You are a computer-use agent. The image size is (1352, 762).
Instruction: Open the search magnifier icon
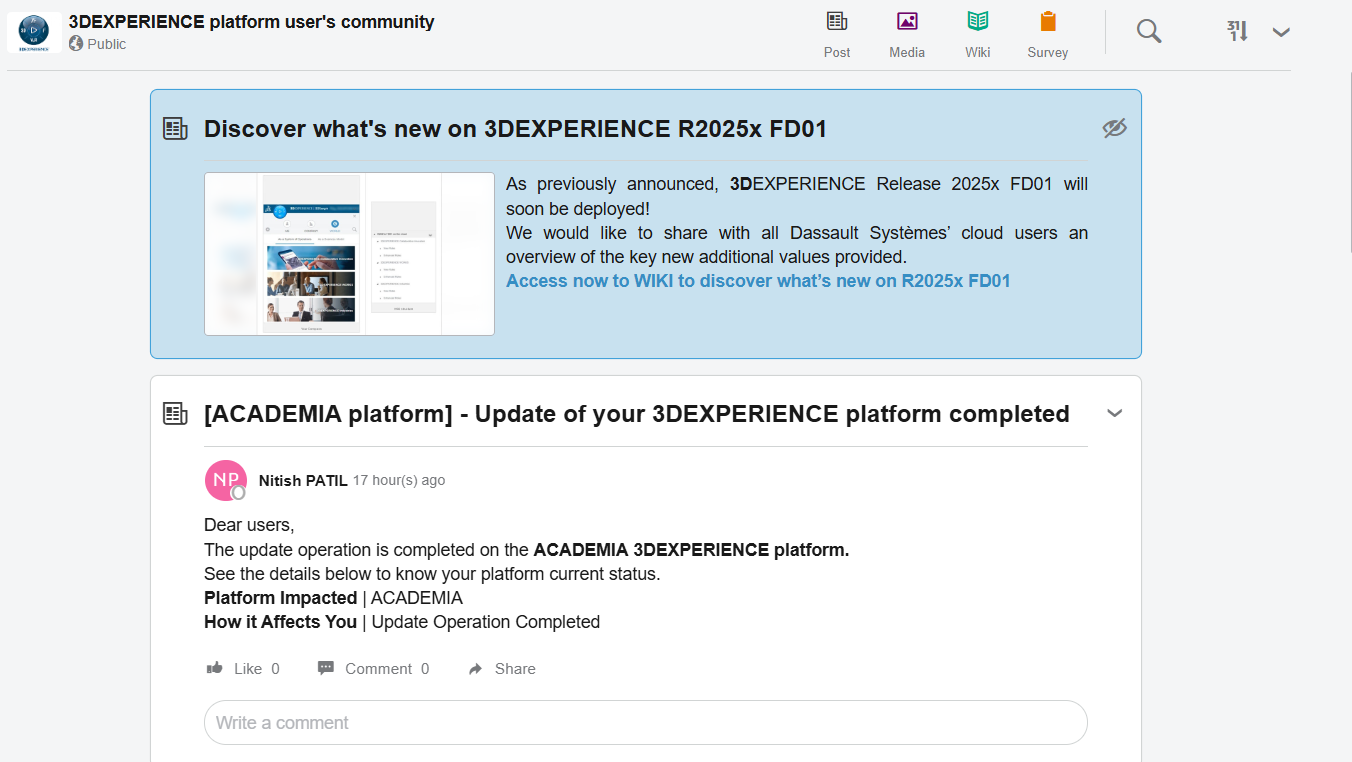[x=1149, y=32]
